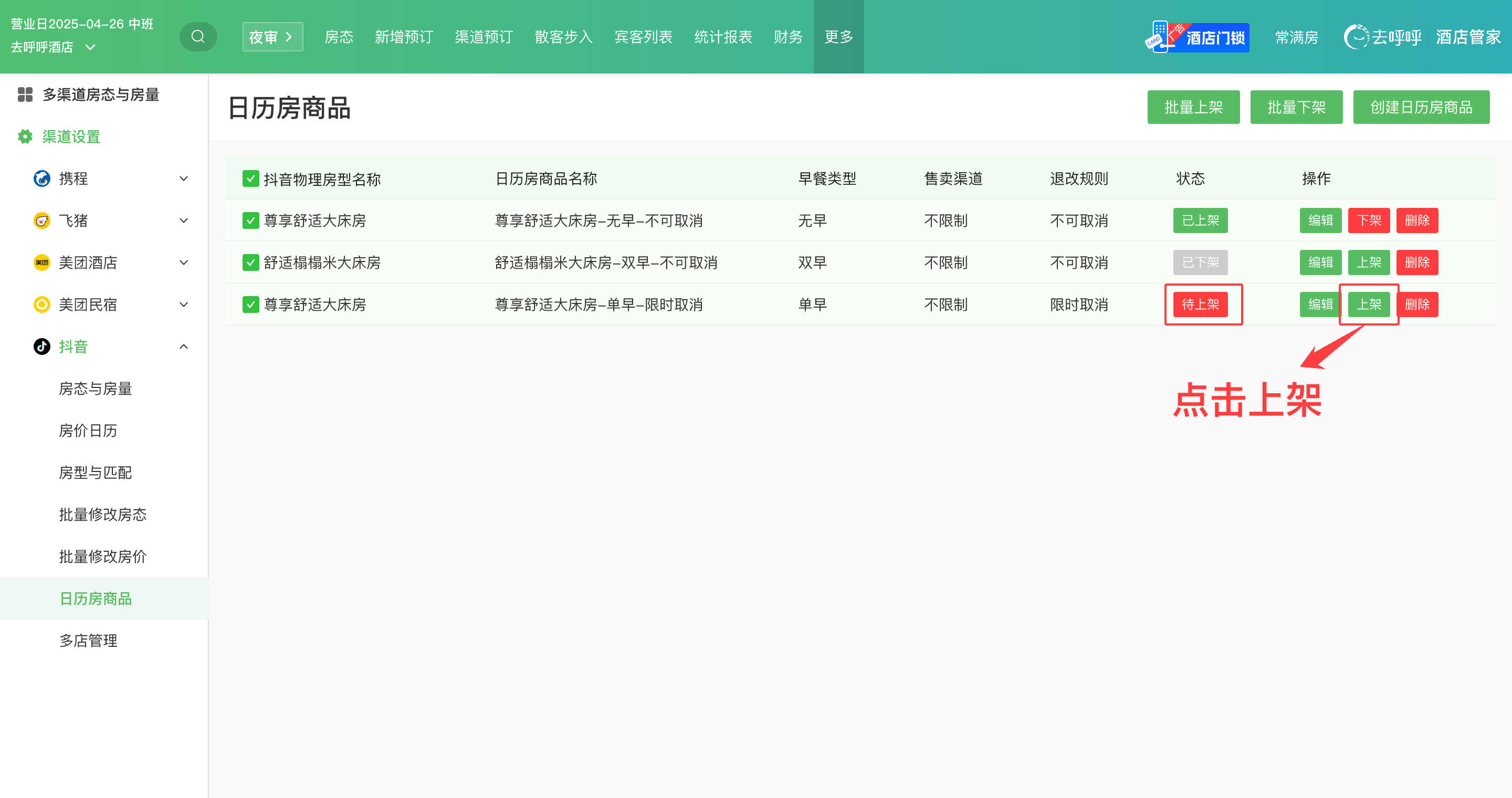Click the Douyin (抖音) logo icon
1512x798 pixels.
click(x=41, y=346)
